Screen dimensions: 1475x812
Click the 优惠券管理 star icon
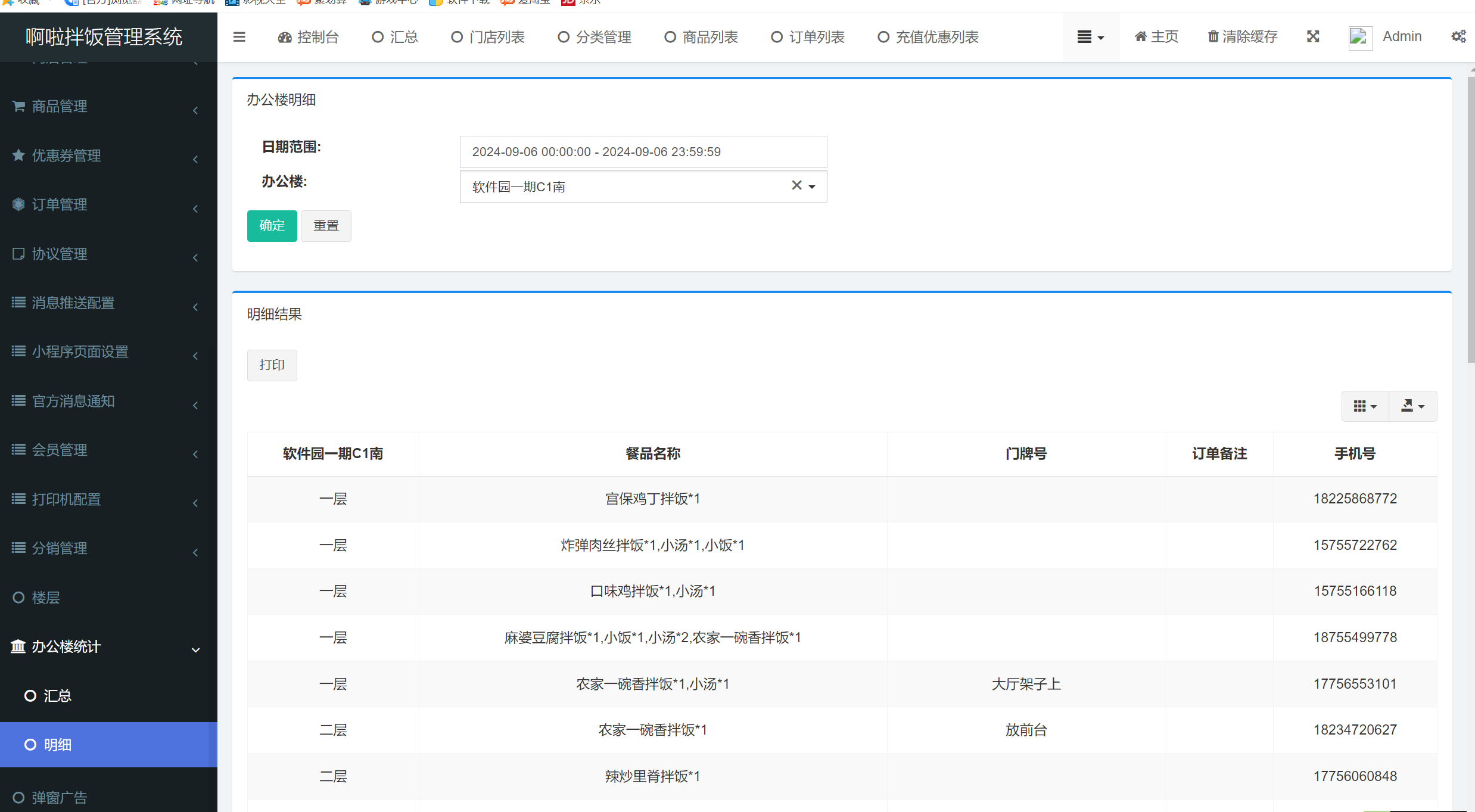18,155
